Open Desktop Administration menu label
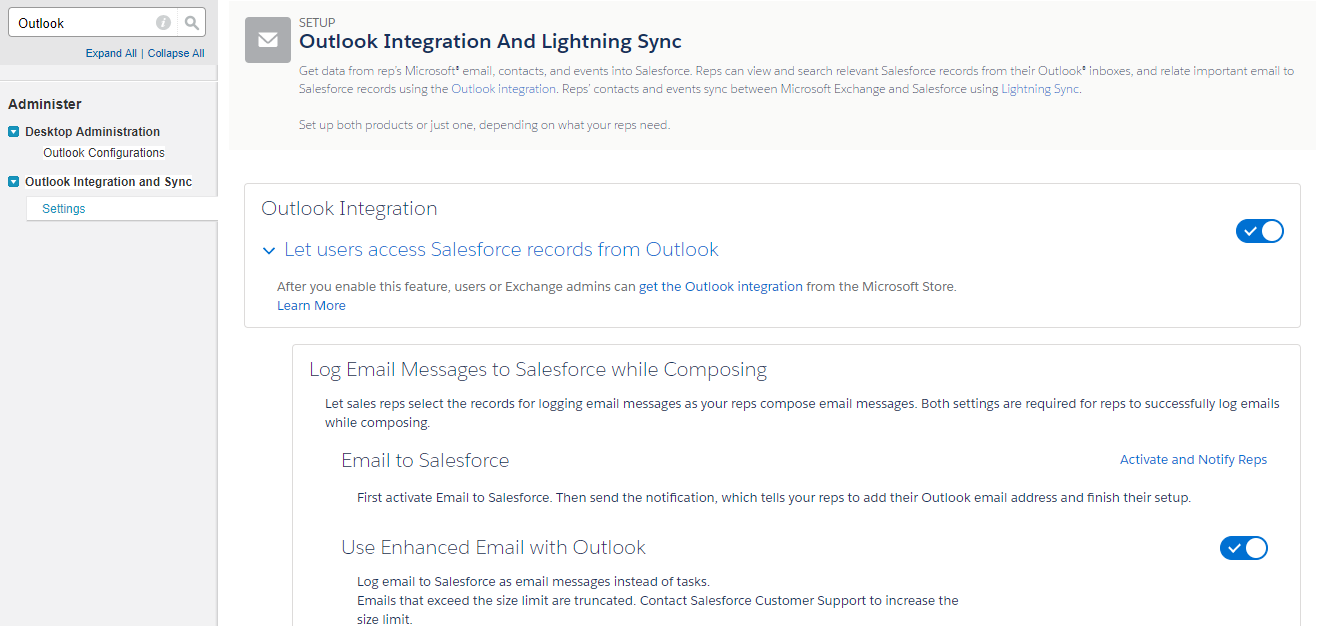The height and width of the screenshot is (626, 1322). pos(93,132)
